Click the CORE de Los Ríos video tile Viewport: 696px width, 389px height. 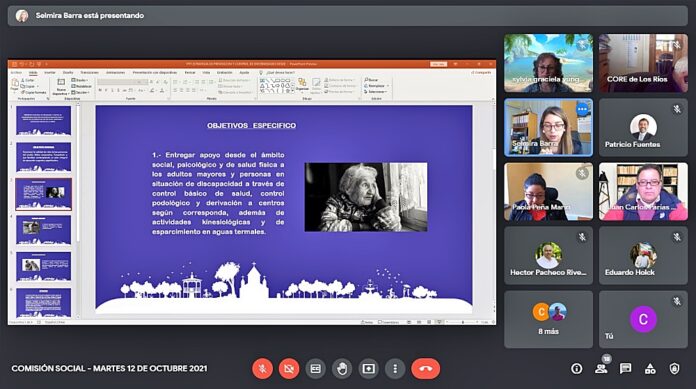pos(643,63)
